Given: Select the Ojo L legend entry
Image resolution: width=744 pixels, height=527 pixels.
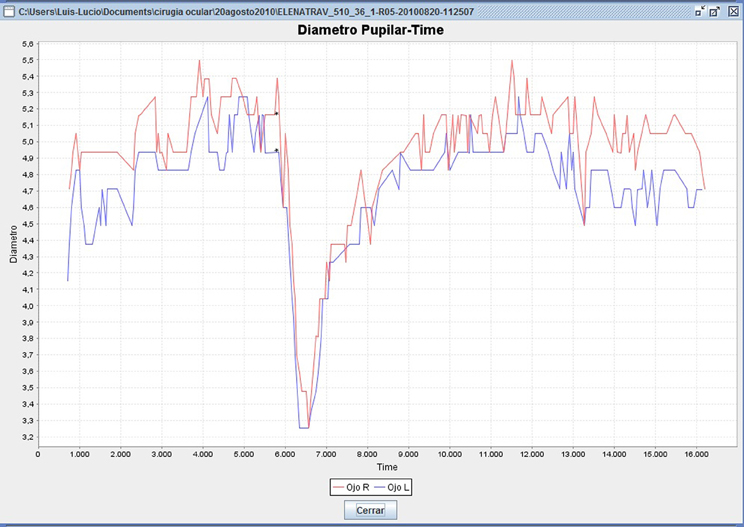Looking at the screenshot, I should [x=392, y=487].
